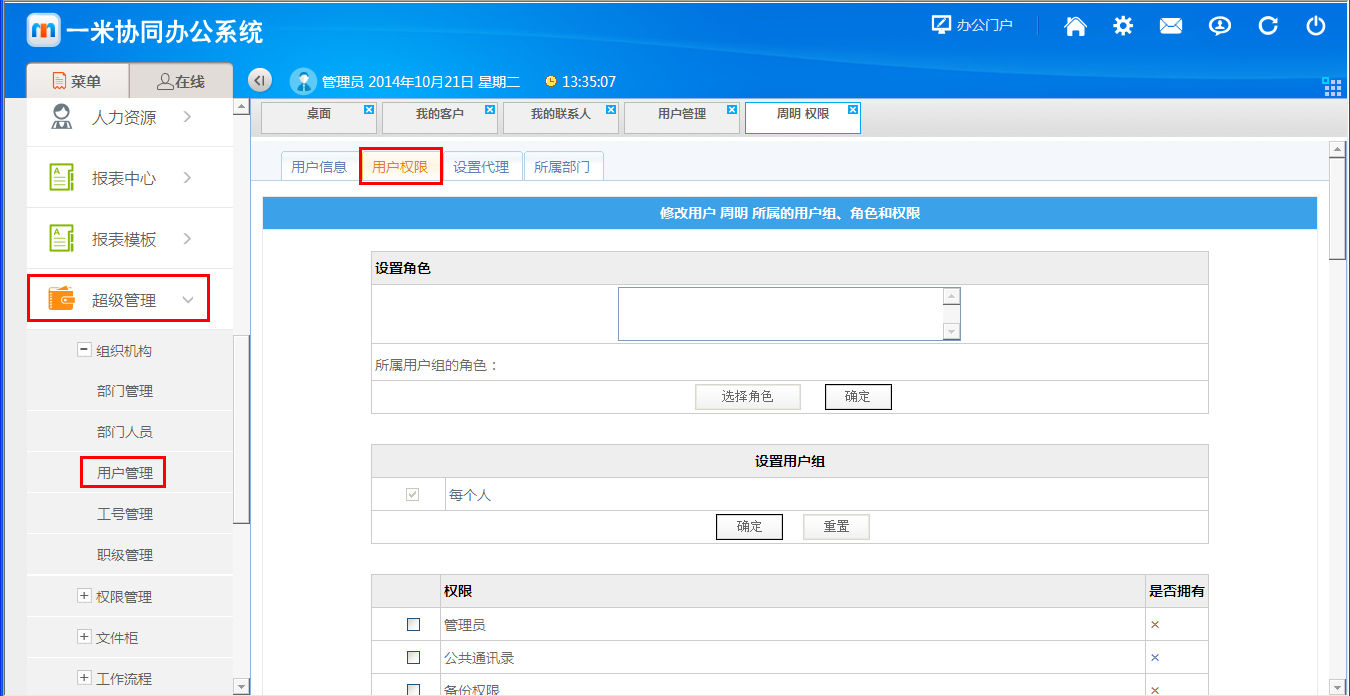Open 用户管理 in the sidebar
Image resolution: width=1350 pixels, height=696 pixels.
tap(125, 473)
